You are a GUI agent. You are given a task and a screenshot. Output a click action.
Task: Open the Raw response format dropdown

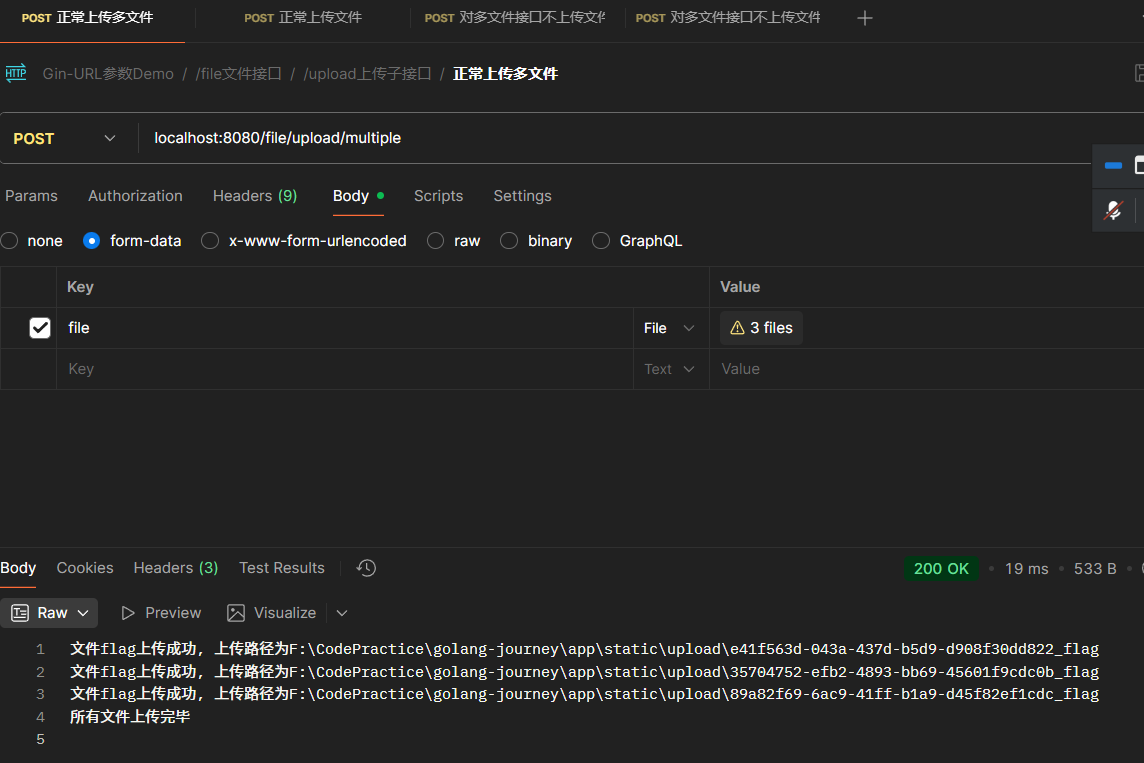[x=52, y=613]
